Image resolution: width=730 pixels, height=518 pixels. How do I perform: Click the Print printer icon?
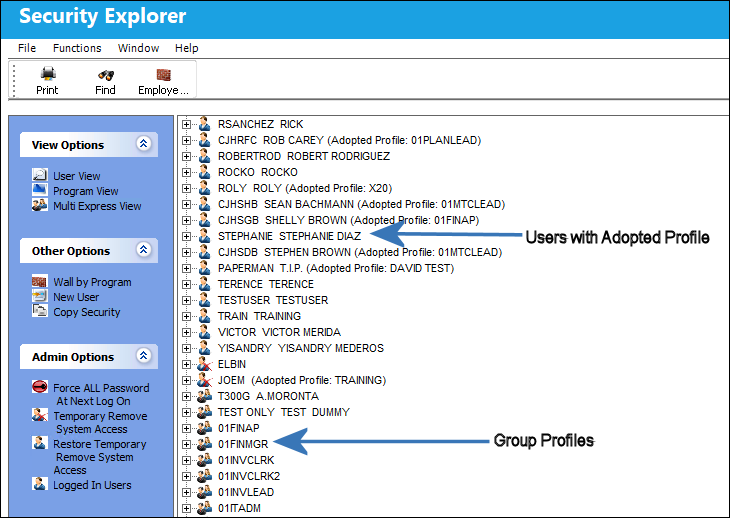click(47, 74)
